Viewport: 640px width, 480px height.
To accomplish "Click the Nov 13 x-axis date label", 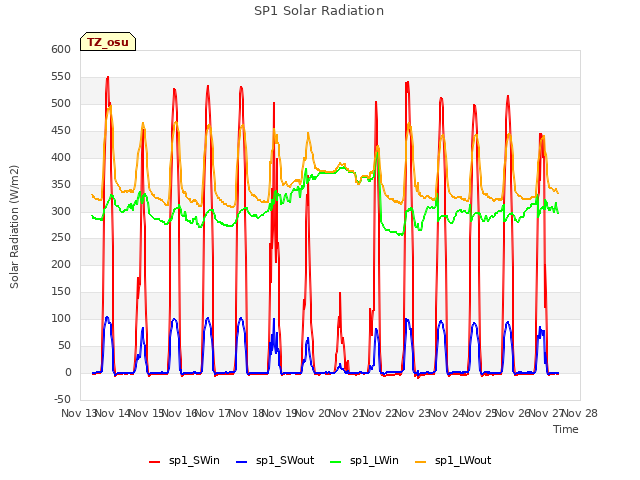I will point(78,413).
